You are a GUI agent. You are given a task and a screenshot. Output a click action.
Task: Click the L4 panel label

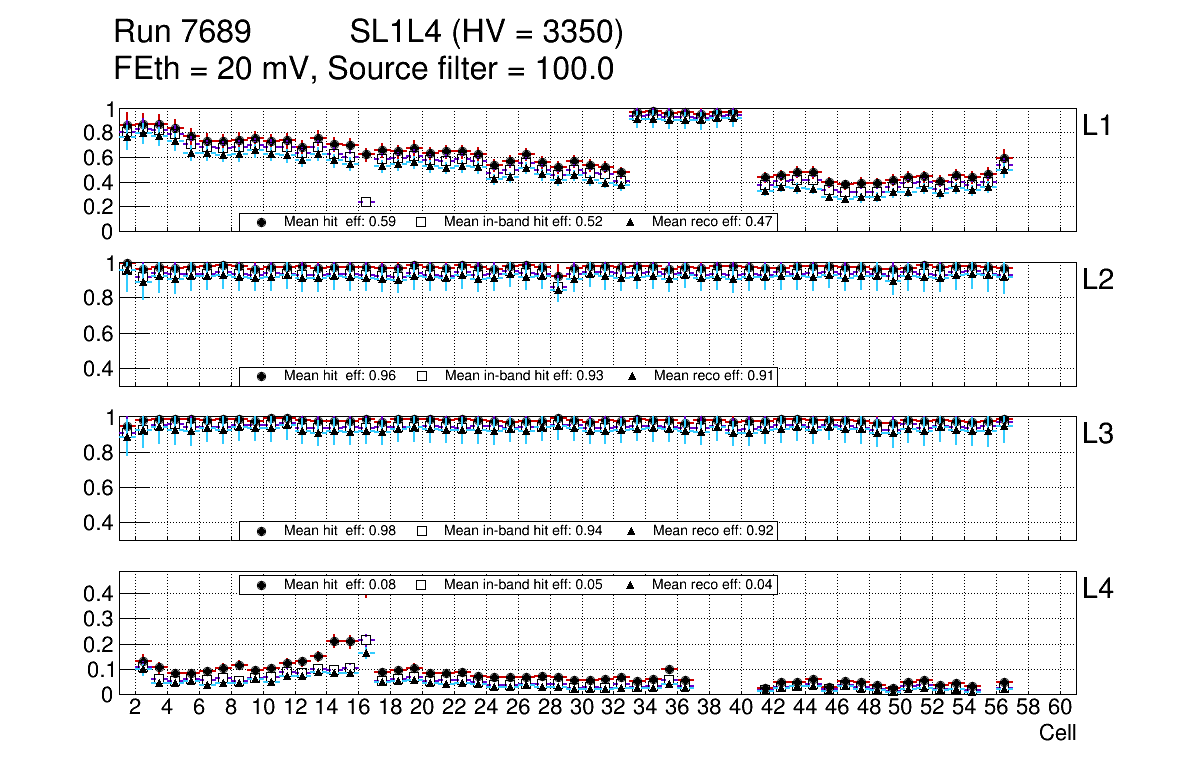click(x=1098, y=589)
